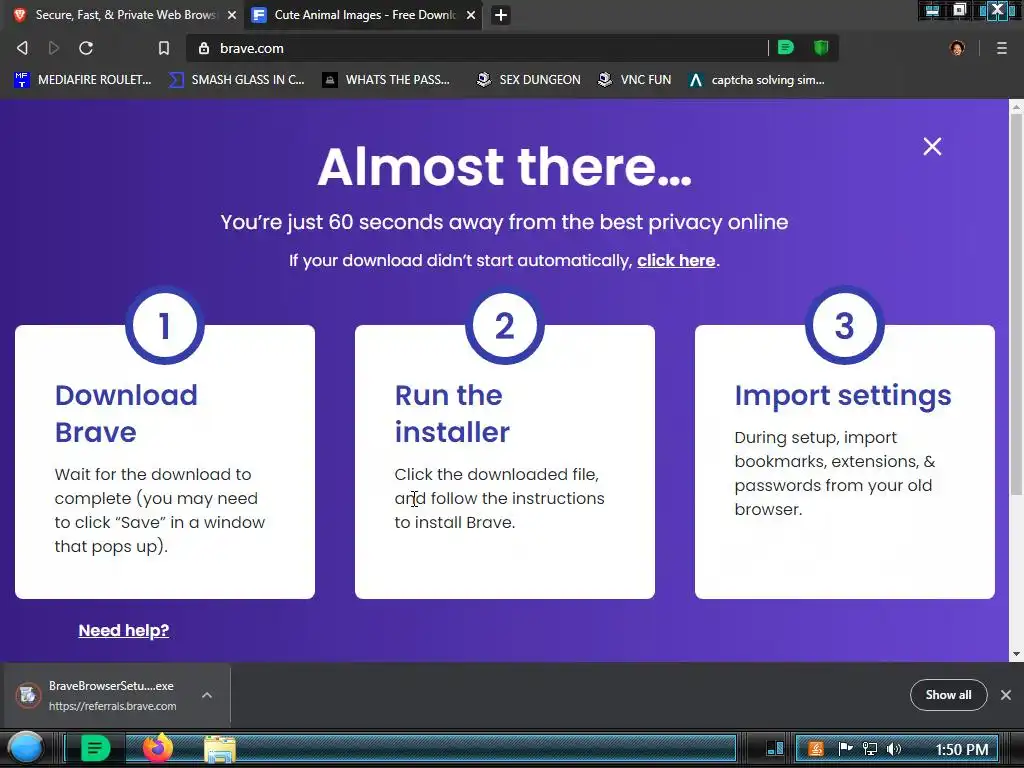Click the 1:50 PM clock

961,749
